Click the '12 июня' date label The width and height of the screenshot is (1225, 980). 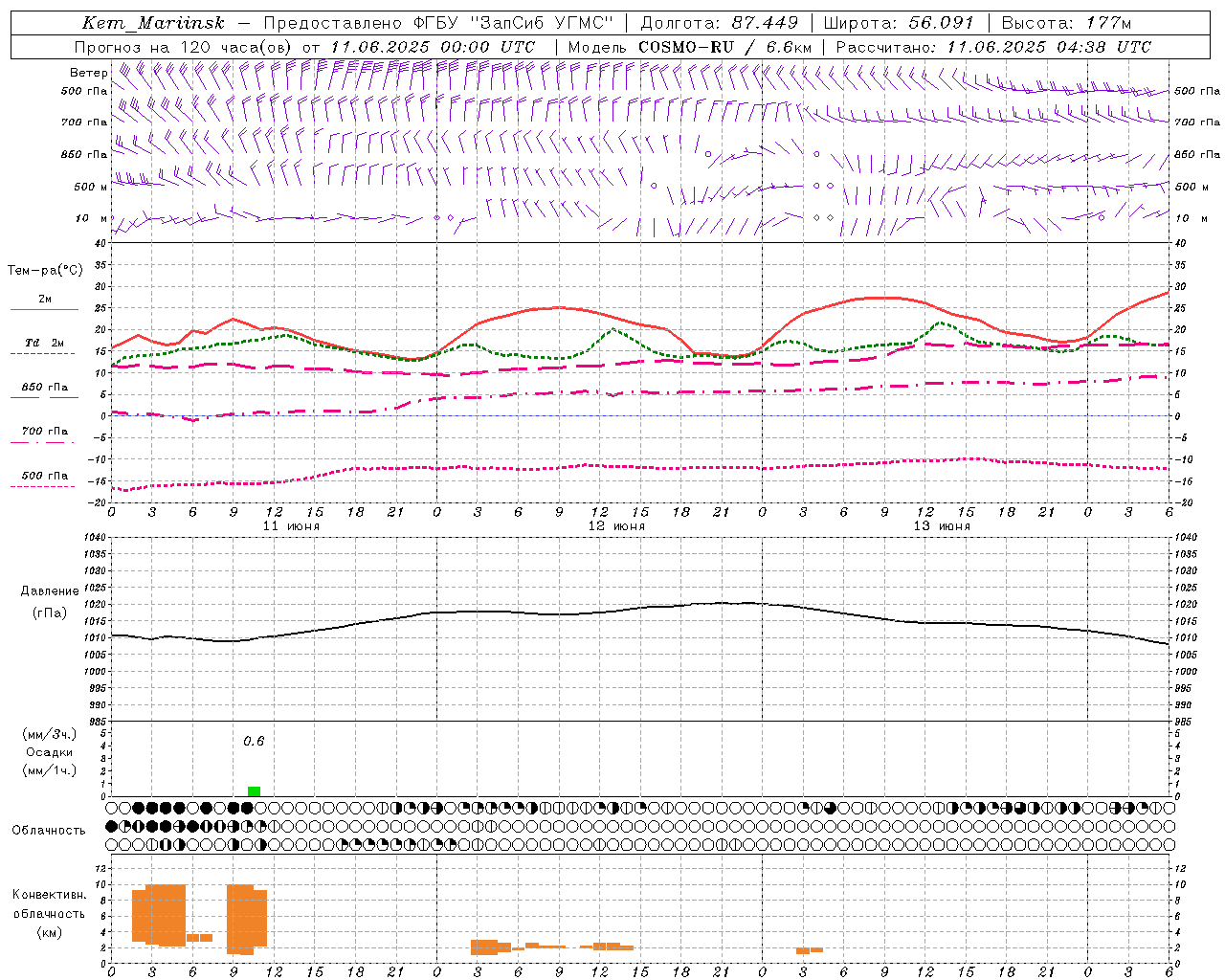click(x=616, y=526)
